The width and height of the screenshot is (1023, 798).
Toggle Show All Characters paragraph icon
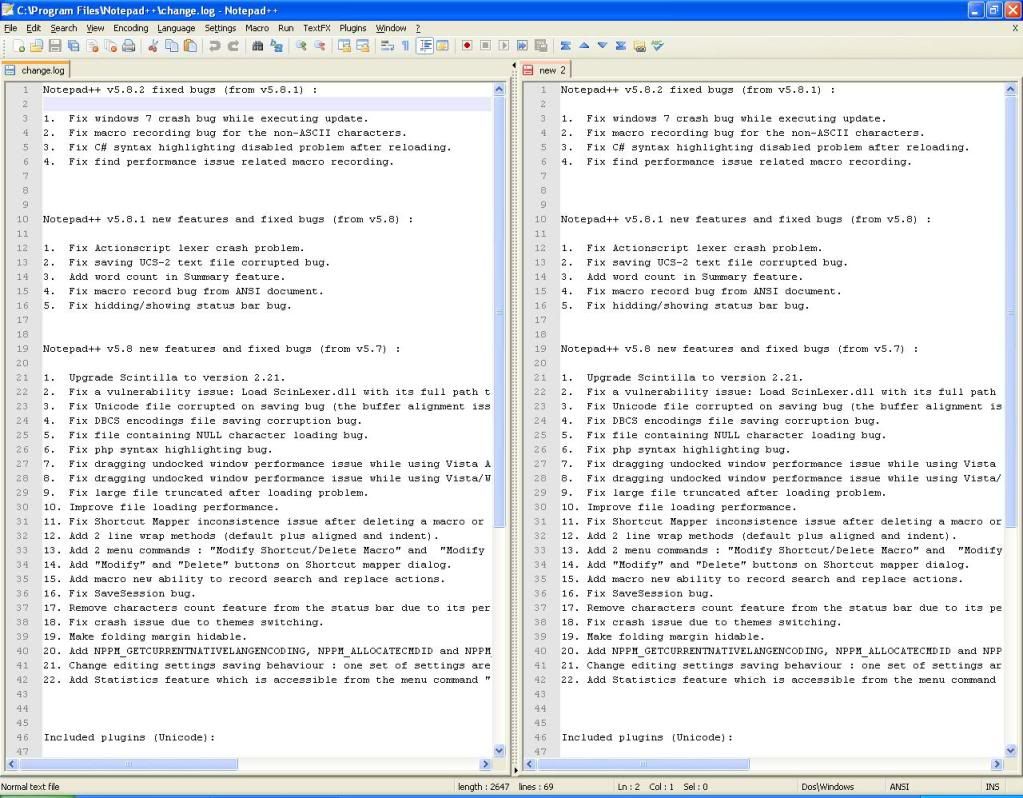pos(405,46)
